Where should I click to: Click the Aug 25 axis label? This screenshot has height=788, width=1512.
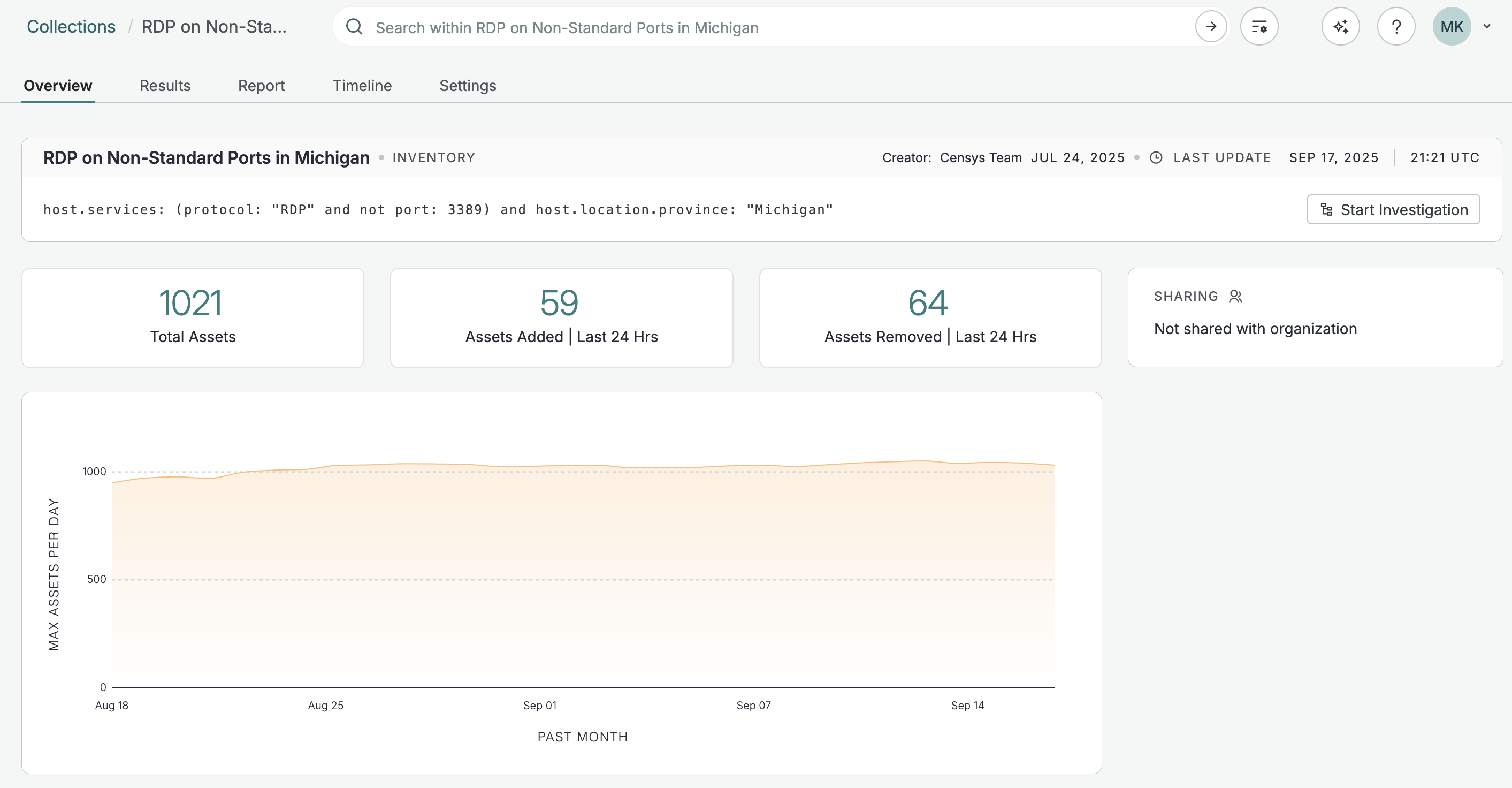tap(326, 706)
